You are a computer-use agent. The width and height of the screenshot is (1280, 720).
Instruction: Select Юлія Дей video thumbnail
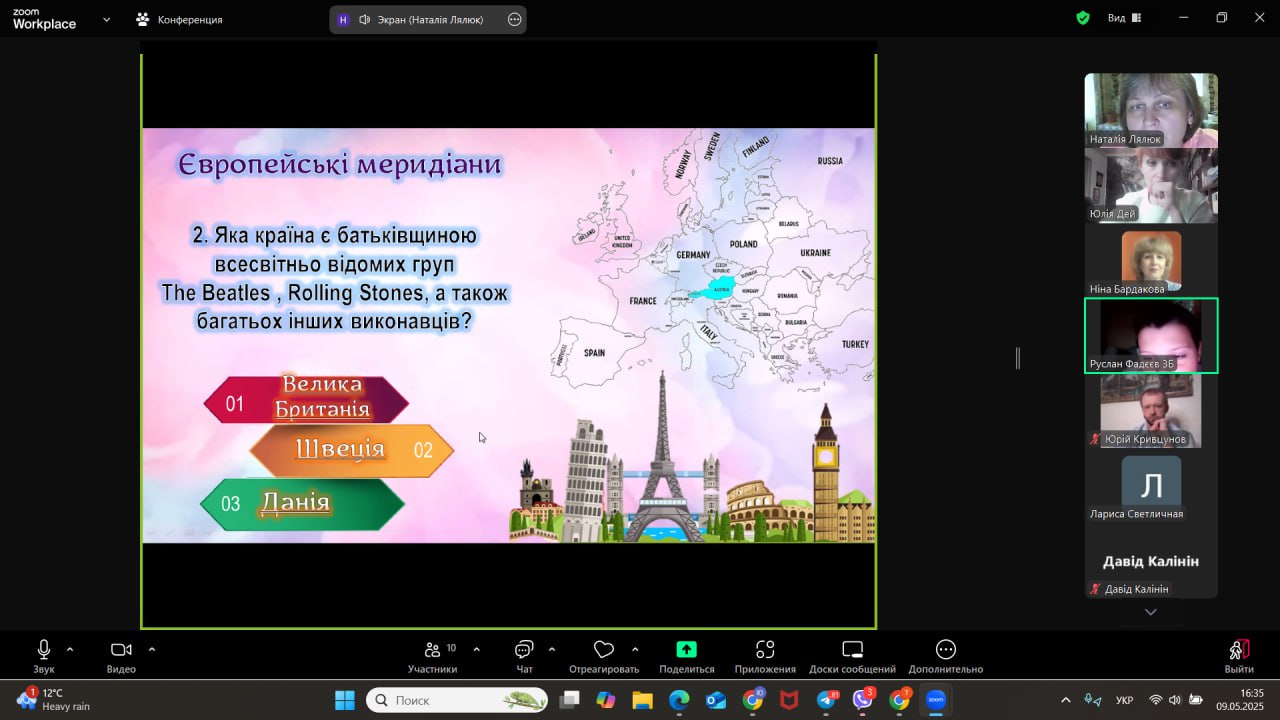[x=1151, y=185]
